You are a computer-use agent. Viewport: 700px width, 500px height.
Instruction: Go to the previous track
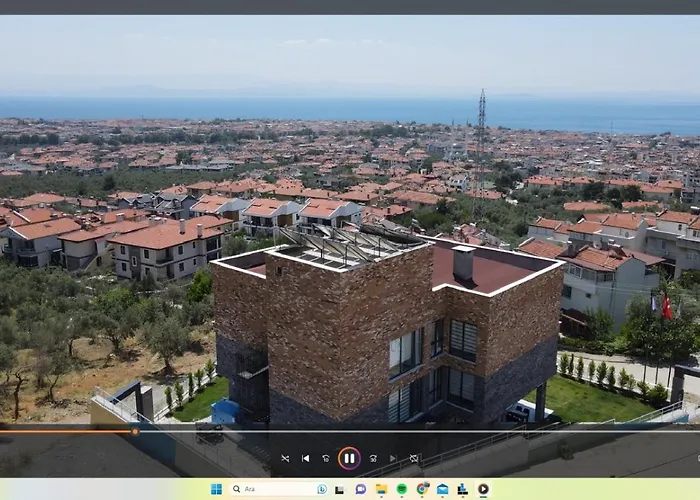click(306, 459)
